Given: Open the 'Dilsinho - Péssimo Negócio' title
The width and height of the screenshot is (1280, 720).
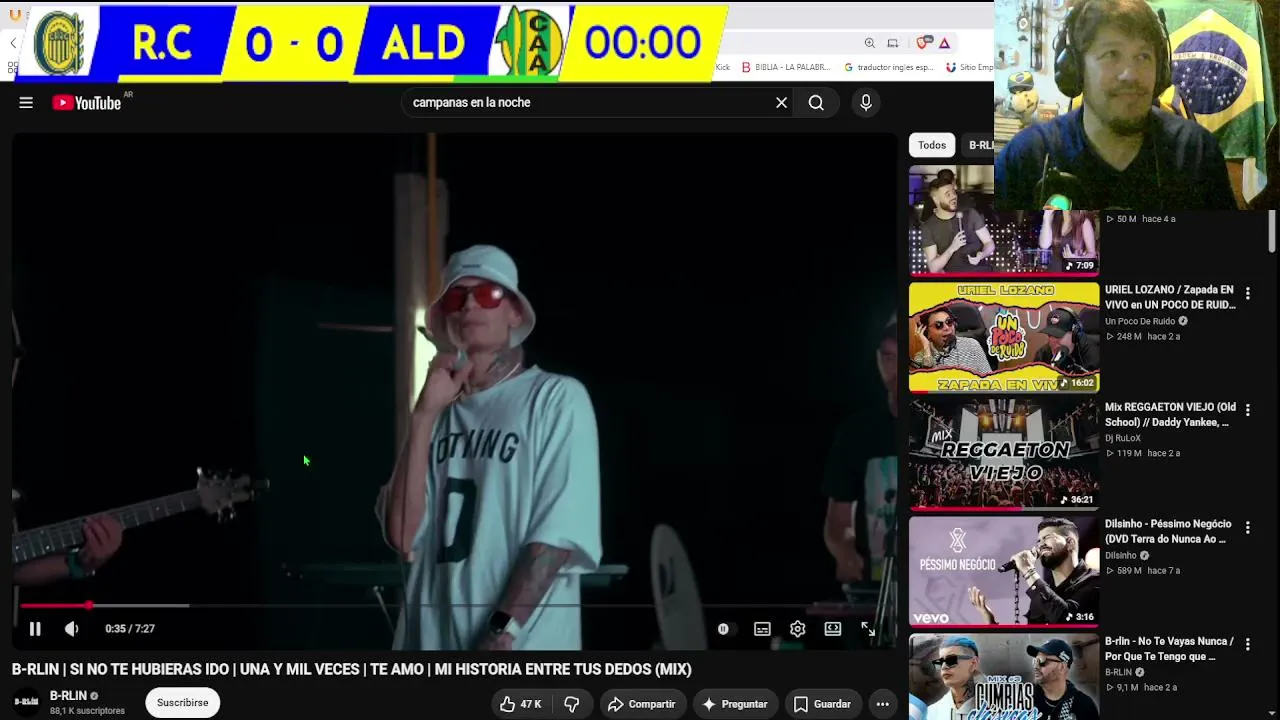Looking at the screenshot, I should pos(1166,531).
